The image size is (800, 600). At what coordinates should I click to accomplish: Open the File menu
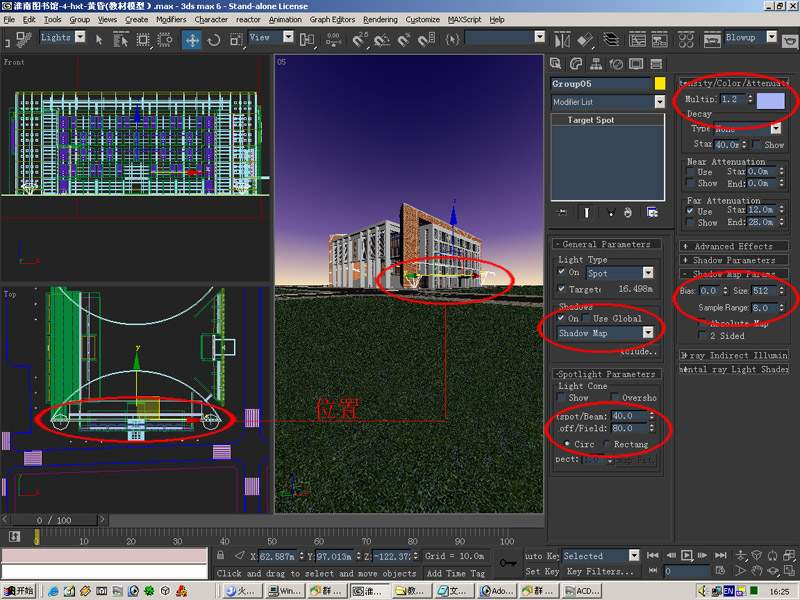(9, 19)
